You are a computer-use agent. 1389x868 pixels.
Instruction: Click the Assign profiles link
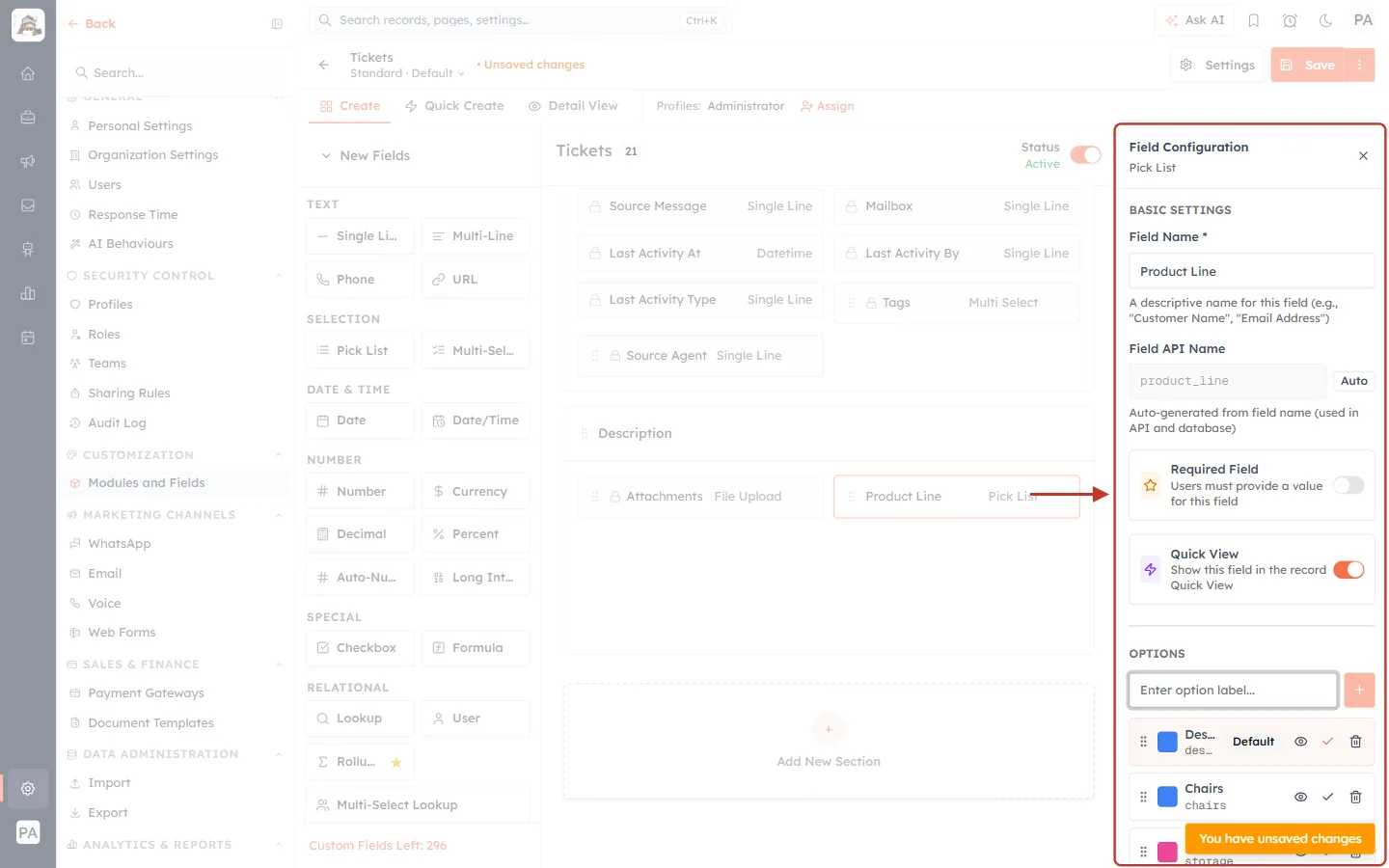point(828,106)
